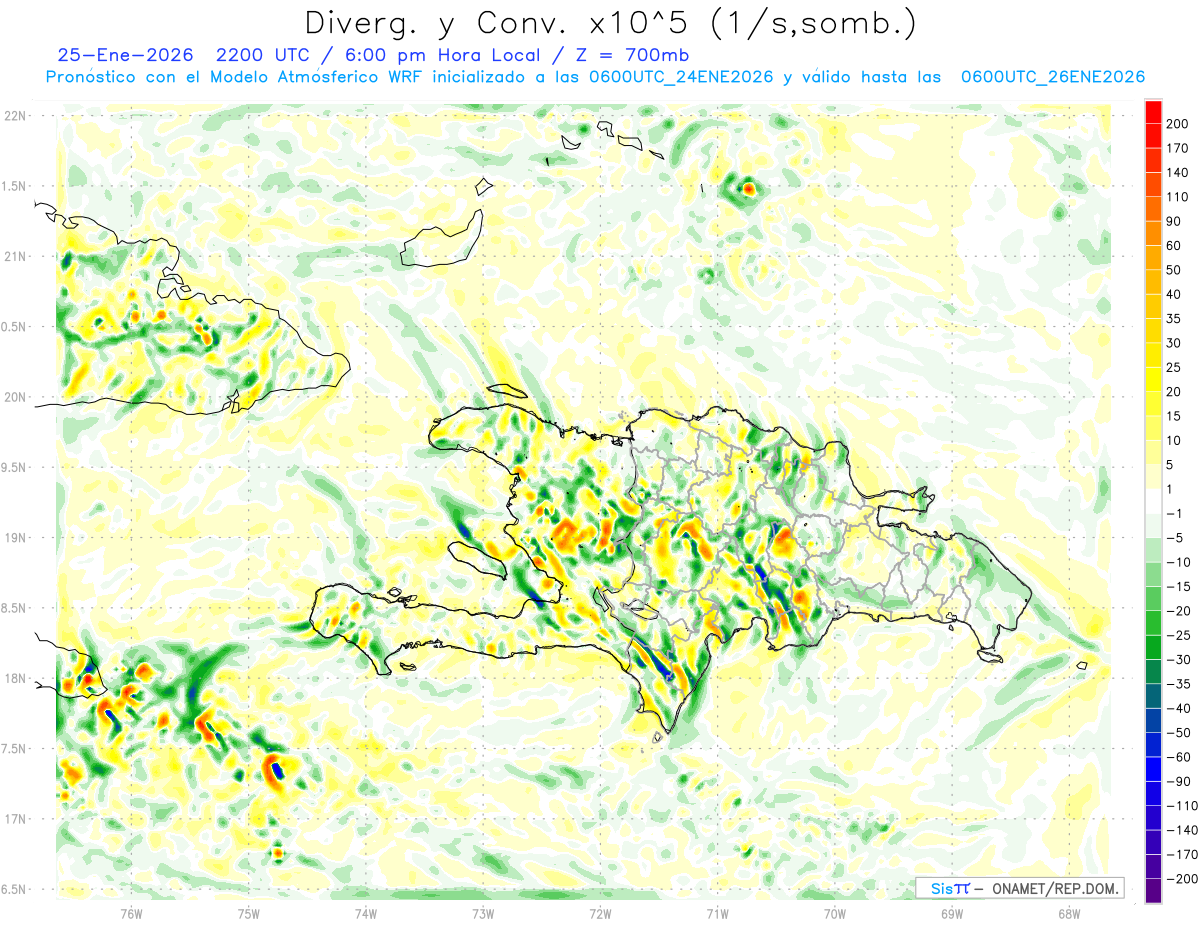Click the topmost red swatch of the color scale

point(1153,111)
